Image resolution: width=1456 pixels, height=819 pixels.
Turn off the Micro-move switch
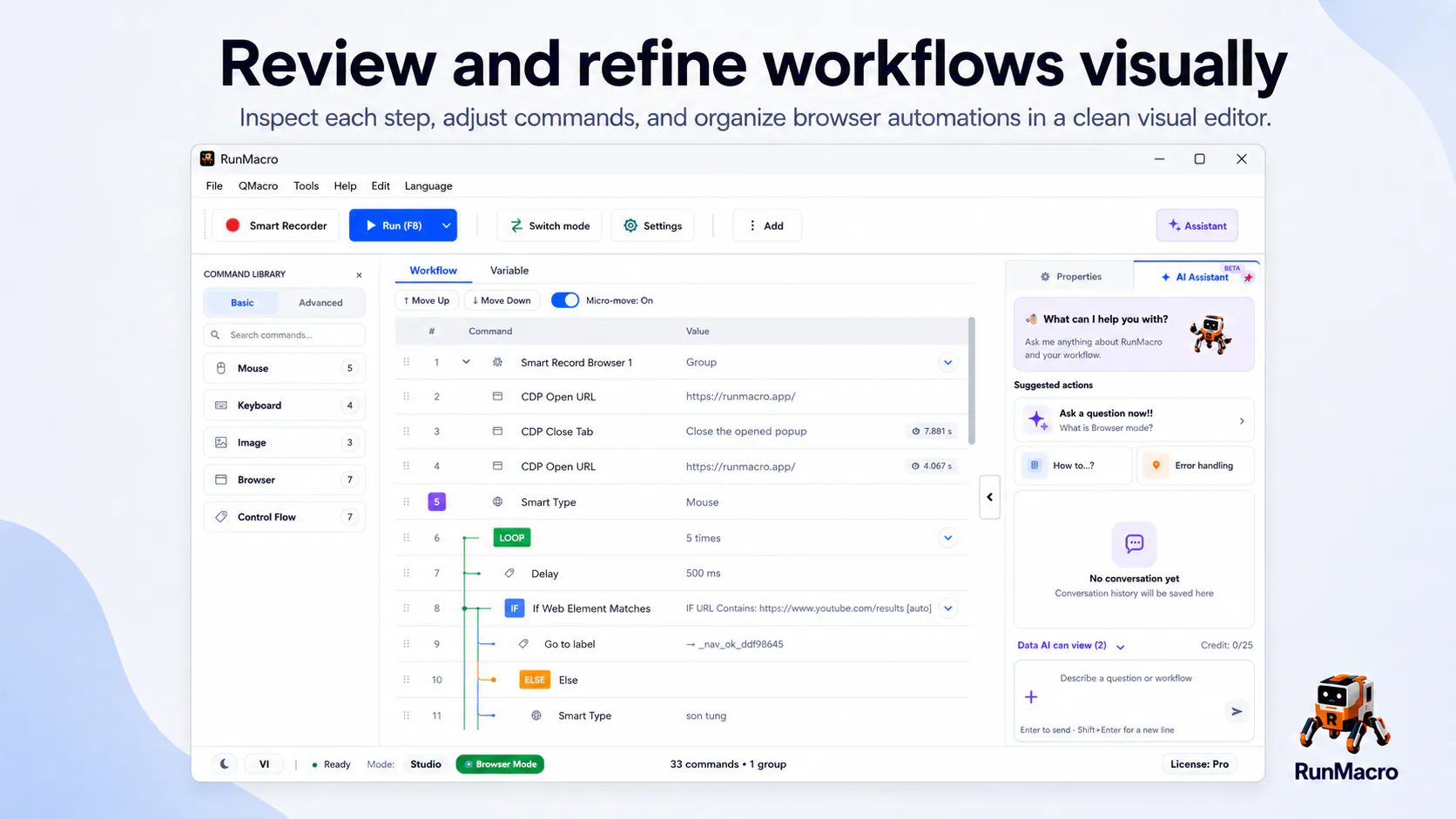[x=565, y=300]
